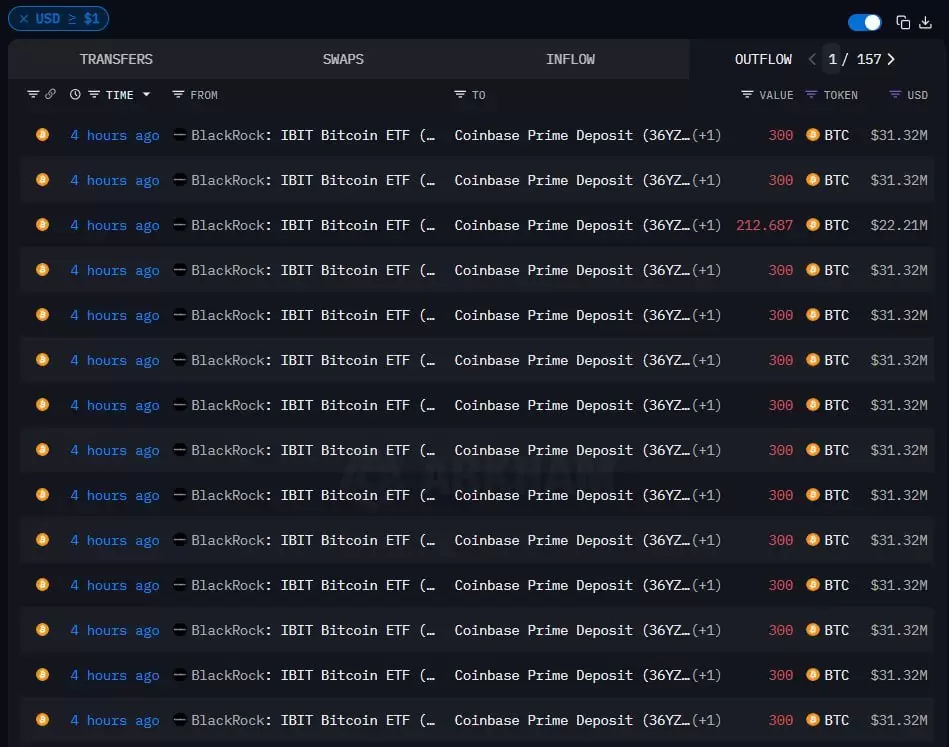Screen dimensions: 949x747
Task: Click the clock icon next to TIME
Action: [75, 94]
